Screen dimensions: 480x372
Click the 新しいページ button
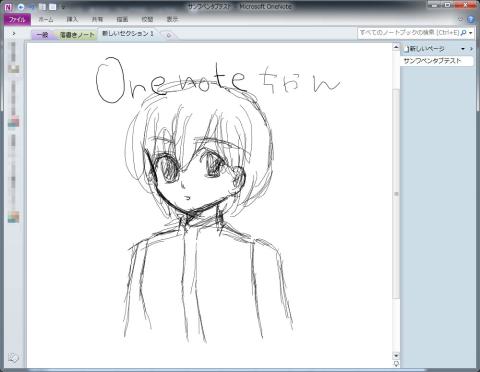[424, 49]
